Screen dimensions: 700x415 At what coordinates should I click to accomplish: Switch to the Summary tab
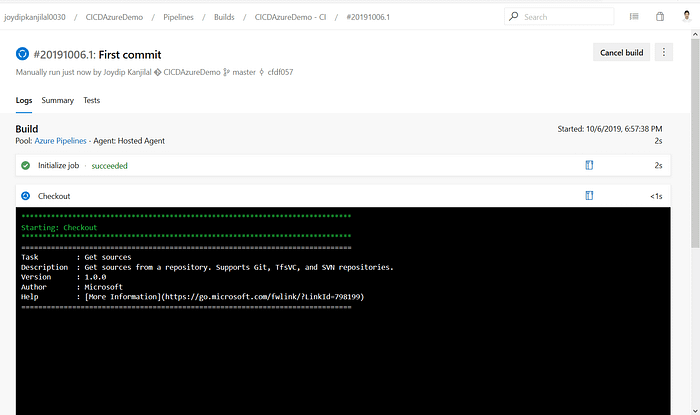pyautogui.click(x=58, y=100)
